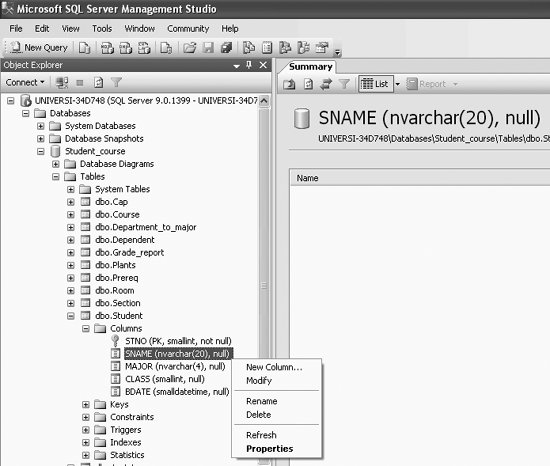The height and width of the screenshot is (466, 550).
Task: Expand the Keys folder node
Action: [x=86, y=405]
